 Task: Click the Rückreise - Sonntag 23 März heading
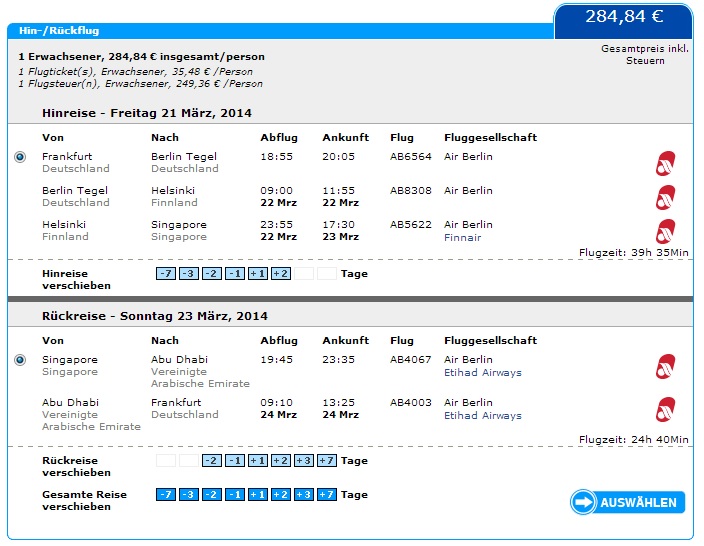pos(155,316)
